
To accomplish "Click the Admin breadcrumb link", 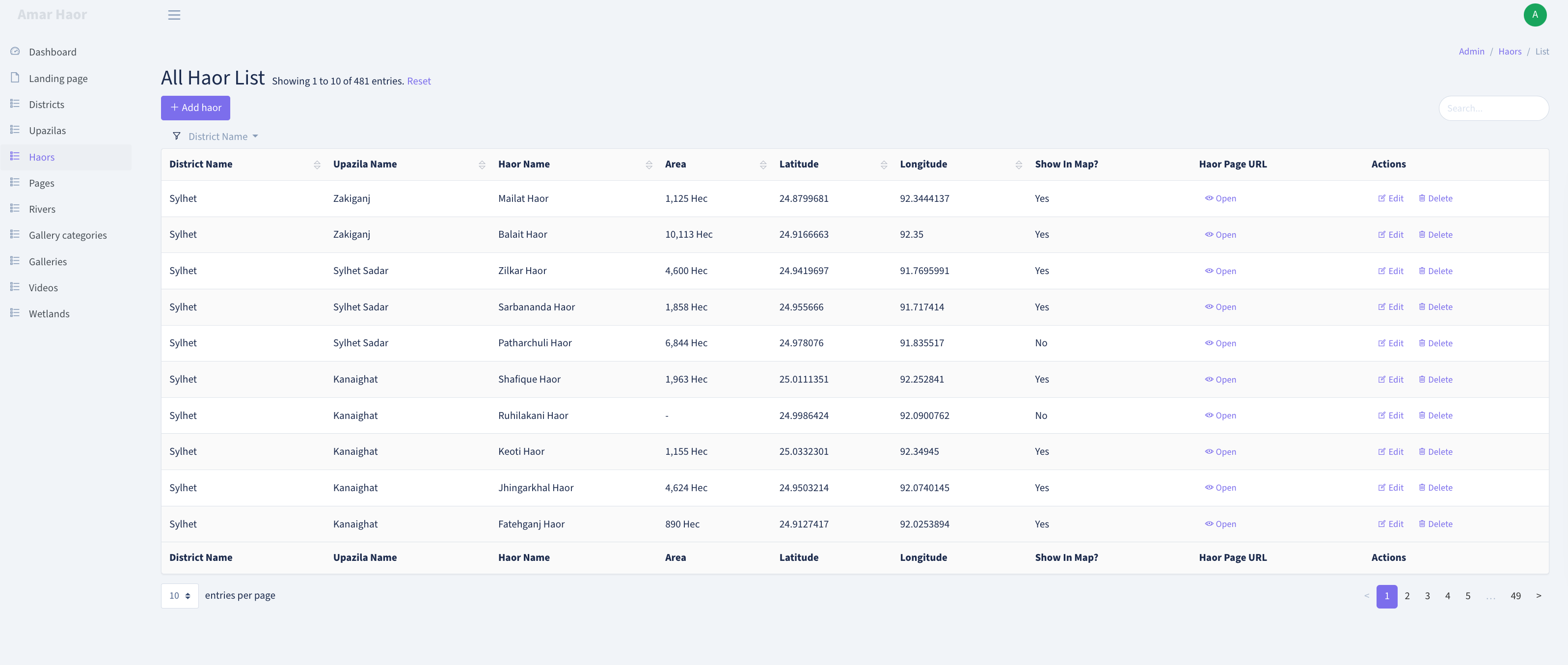I will 1471,51.
